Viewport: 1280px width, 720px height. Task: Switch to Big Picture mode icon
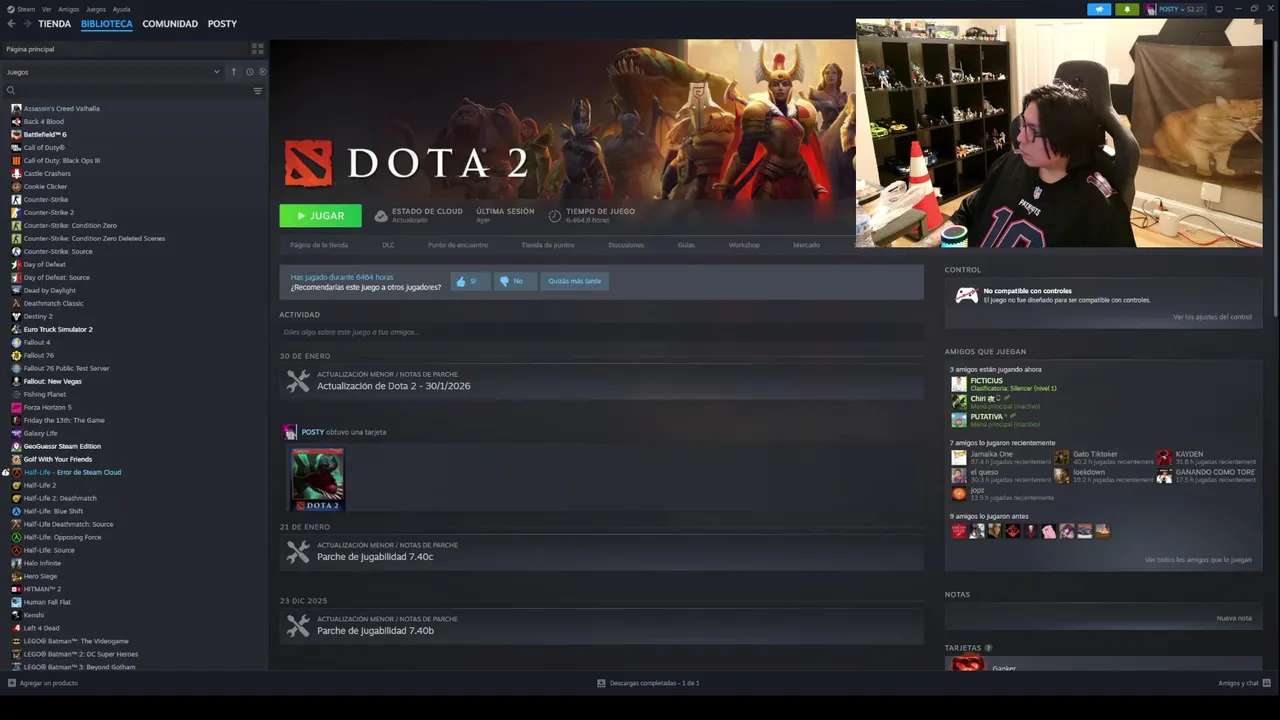(x=1221, y=9)
